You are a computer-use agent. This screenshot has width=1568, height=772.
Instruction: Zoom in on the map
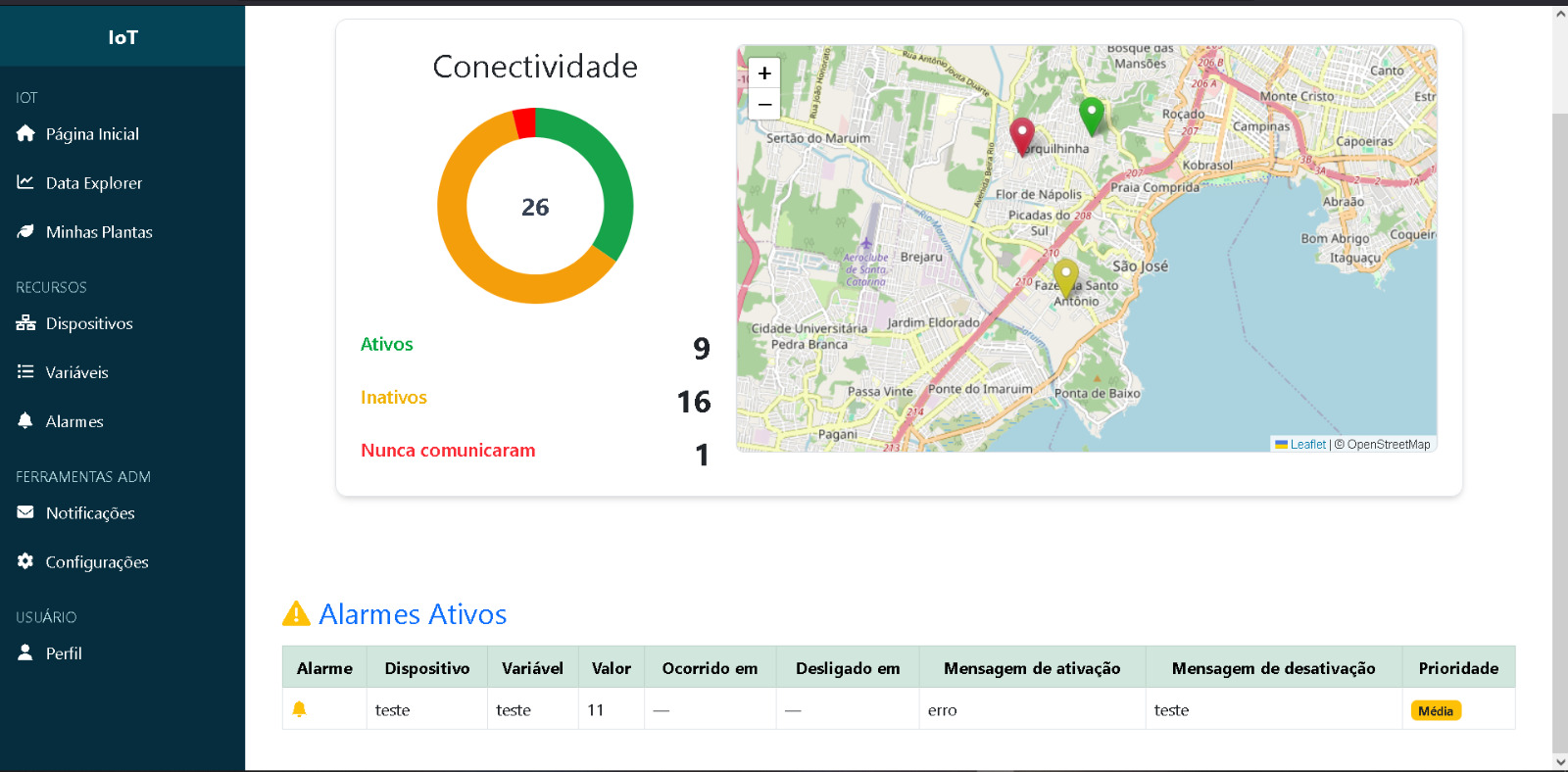764,73
